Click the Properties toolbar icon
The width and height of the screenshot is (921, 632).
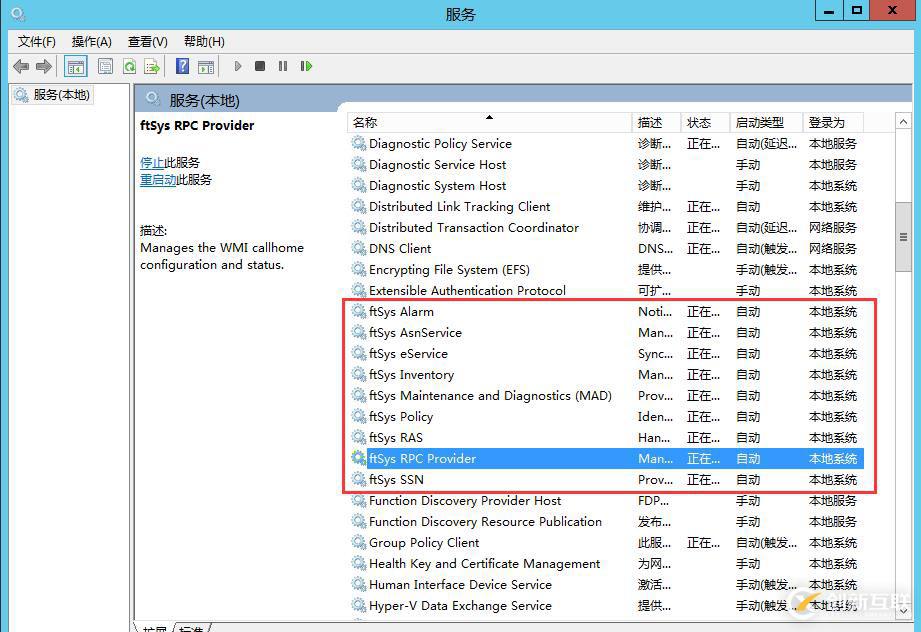click(x=105, y=67)
